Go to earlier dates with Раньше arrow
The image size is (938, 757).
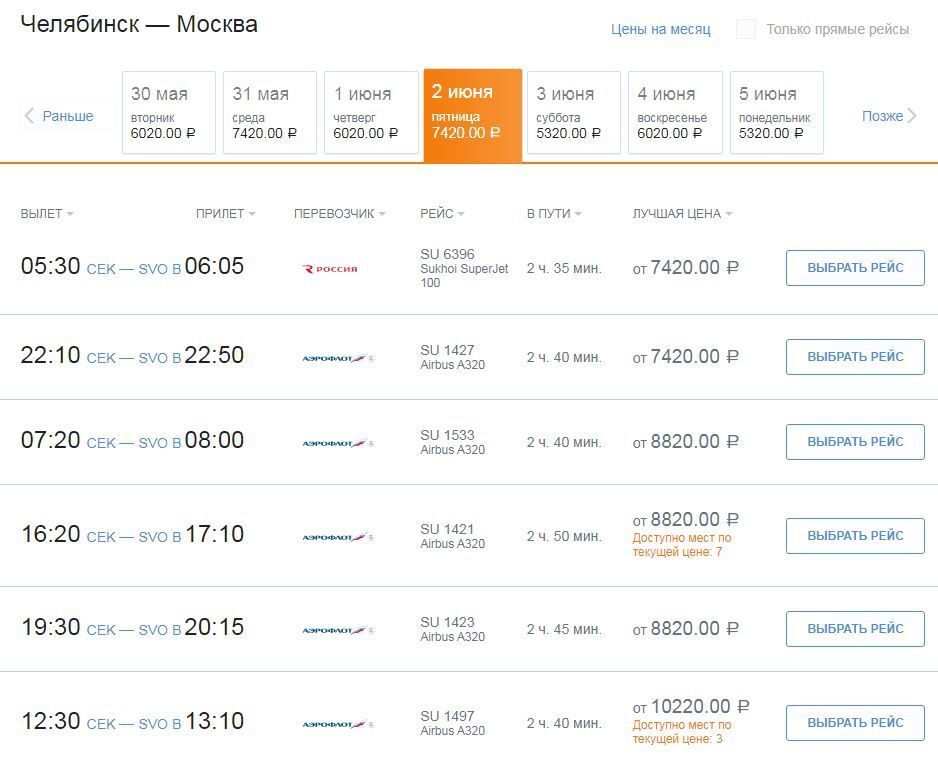(x=59, y=116)
